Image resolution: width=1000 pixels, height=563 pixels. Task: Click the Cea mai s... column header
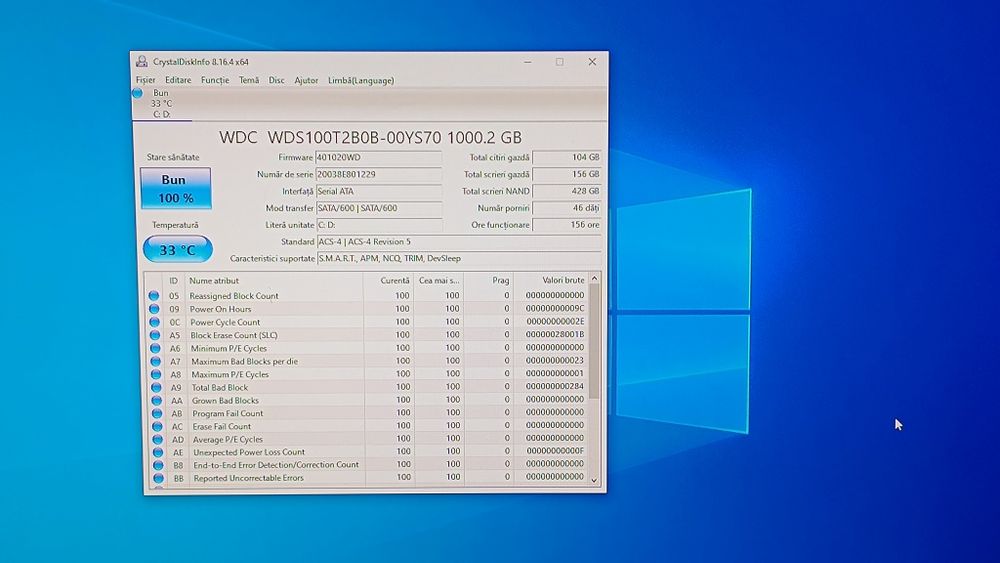coord(439,281)
